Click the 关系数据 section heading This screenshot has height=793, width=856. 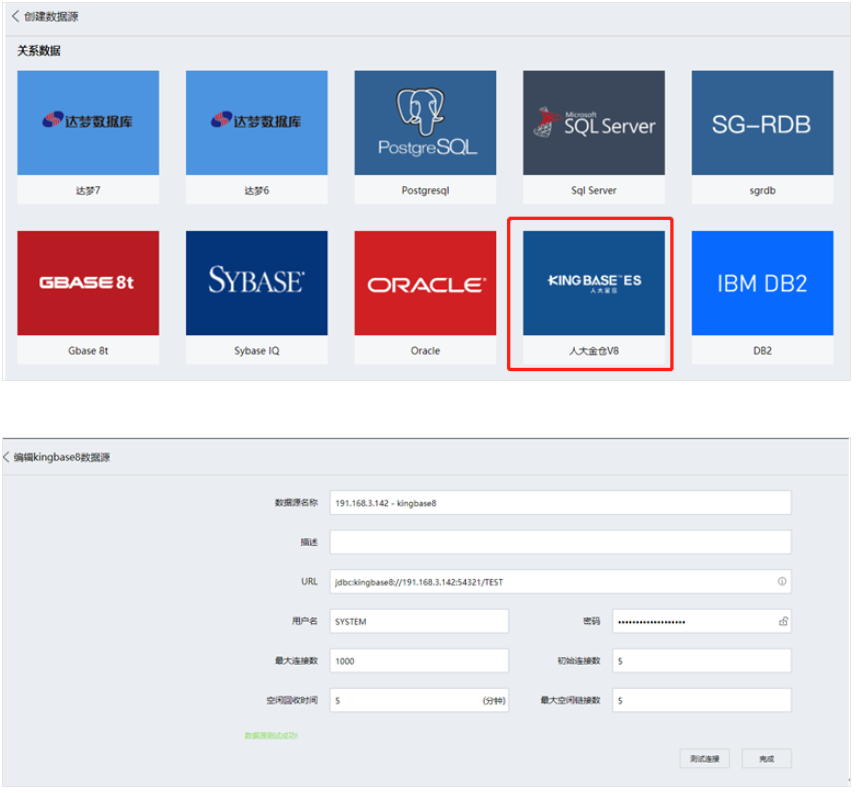pyautogui.click(x=39, y=51)
